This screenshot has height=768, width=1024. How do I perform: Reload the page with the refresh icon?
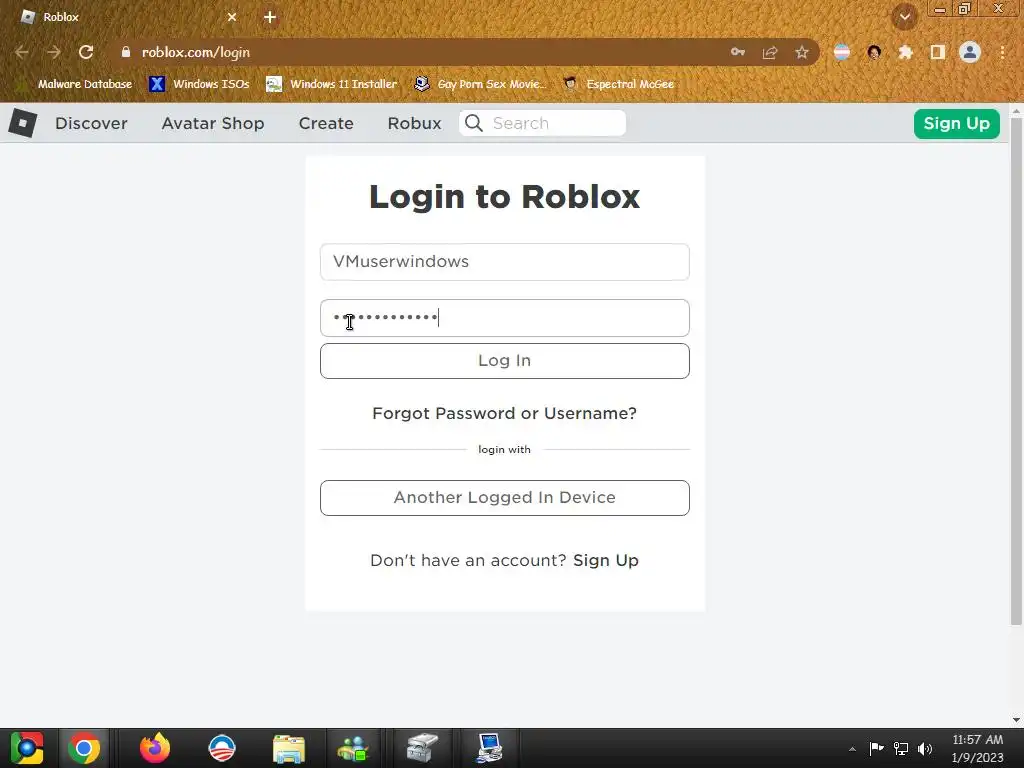click(86, 52)
